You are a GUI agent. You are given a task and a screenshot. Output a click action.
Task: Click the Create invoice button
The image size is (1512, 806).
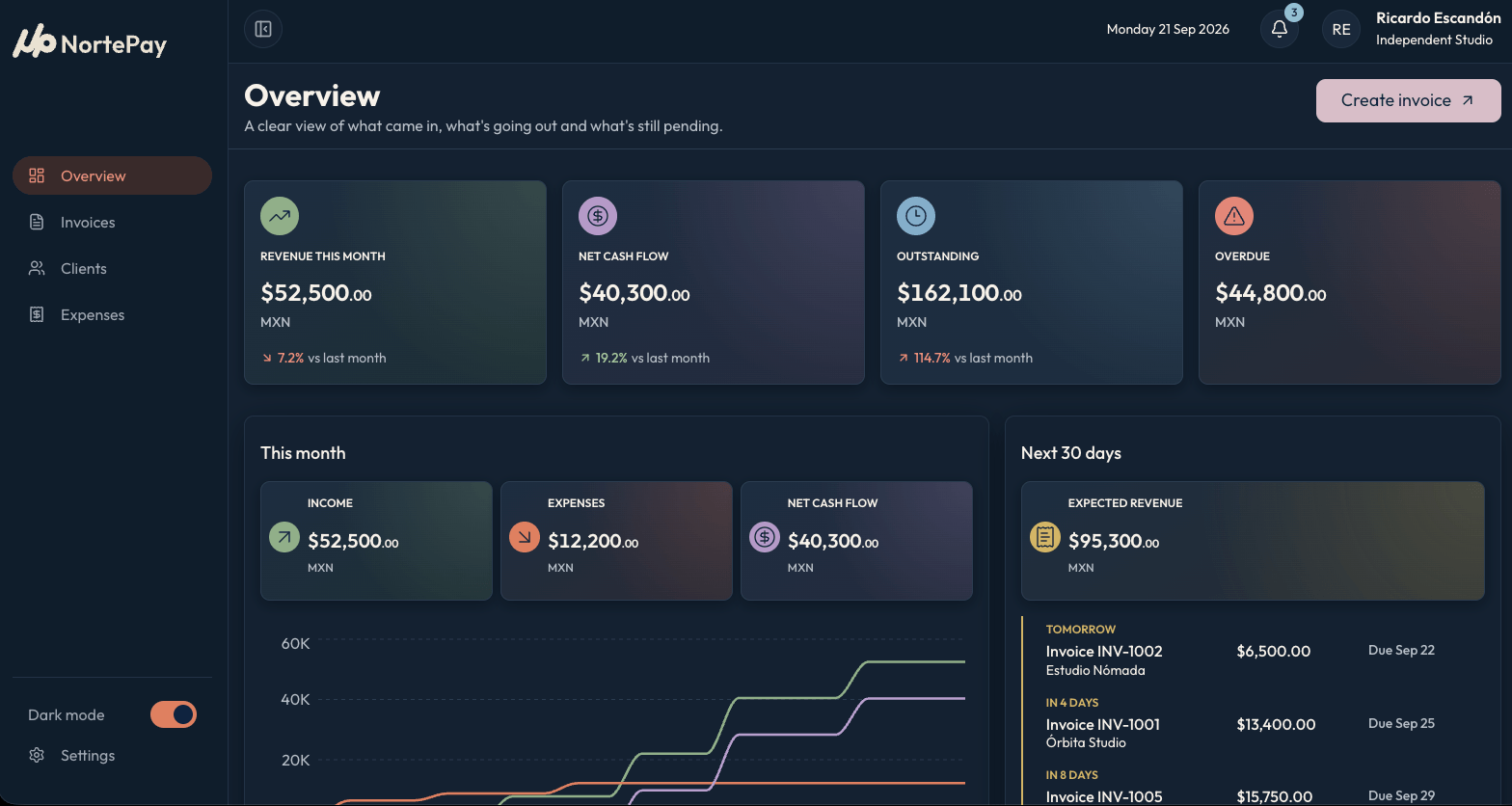pos(1408,100)
